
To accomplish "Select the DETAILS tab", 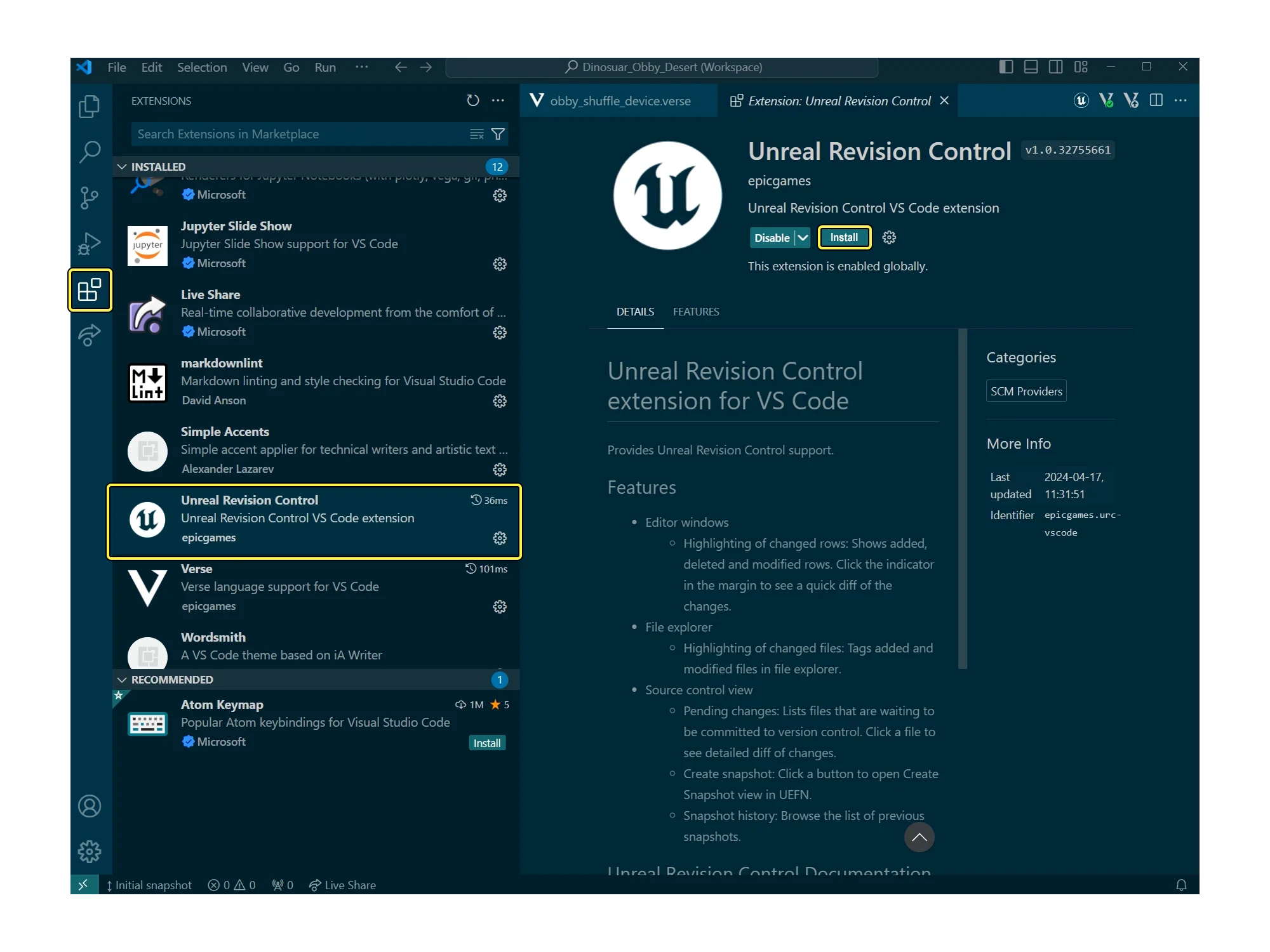I will tap(635, 312).
